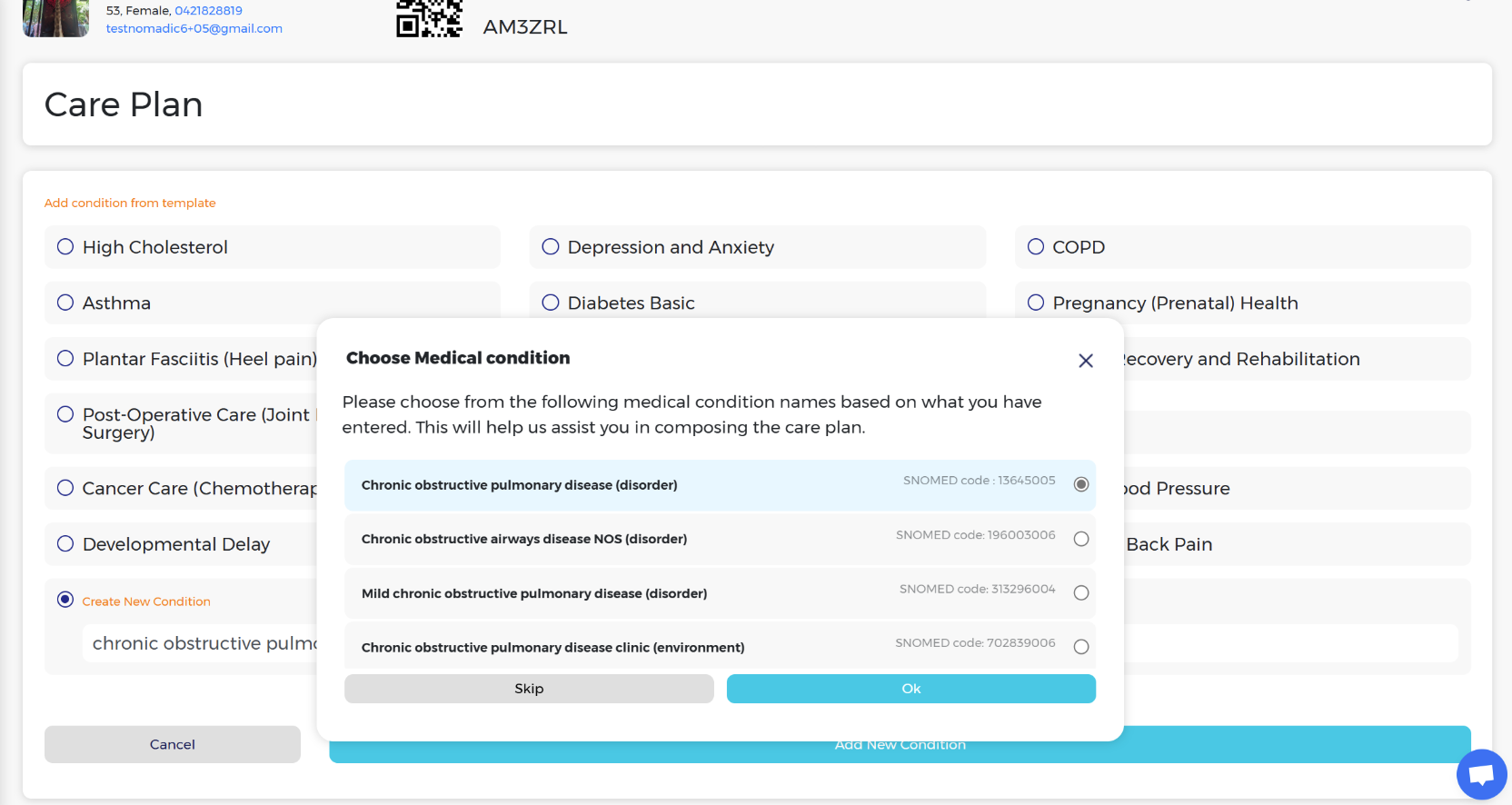The image size is (1512, 805).
Task: Select the COPD template option
Action: [x=1036, y=247]
